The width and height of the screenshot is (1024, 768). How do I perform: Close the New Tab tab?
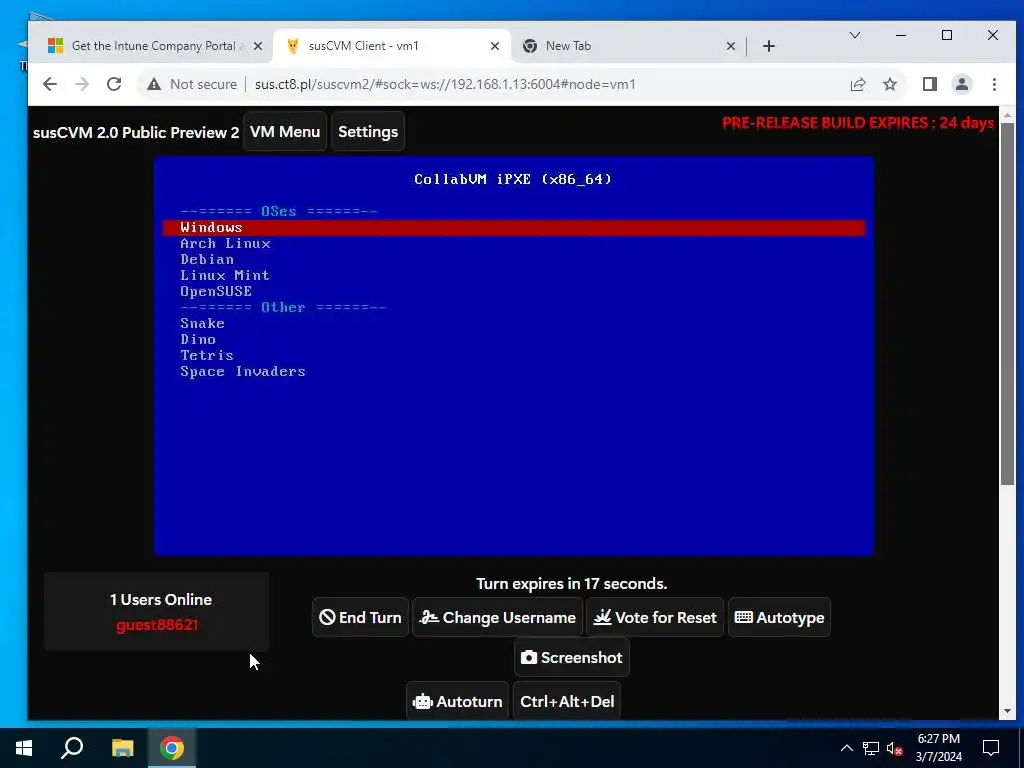pyautogui.click(x=731, y=46)
